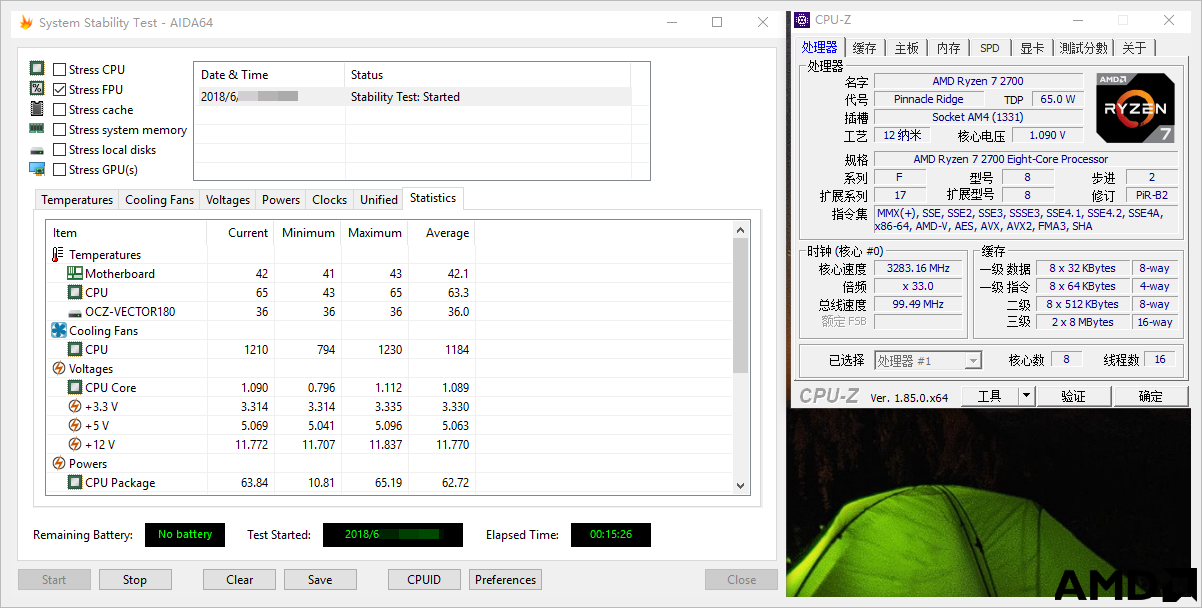Screen dimensions: 1202x608
Task: Click the cache chip icon beside Stress cache
Action: click(x=37, y=109)
